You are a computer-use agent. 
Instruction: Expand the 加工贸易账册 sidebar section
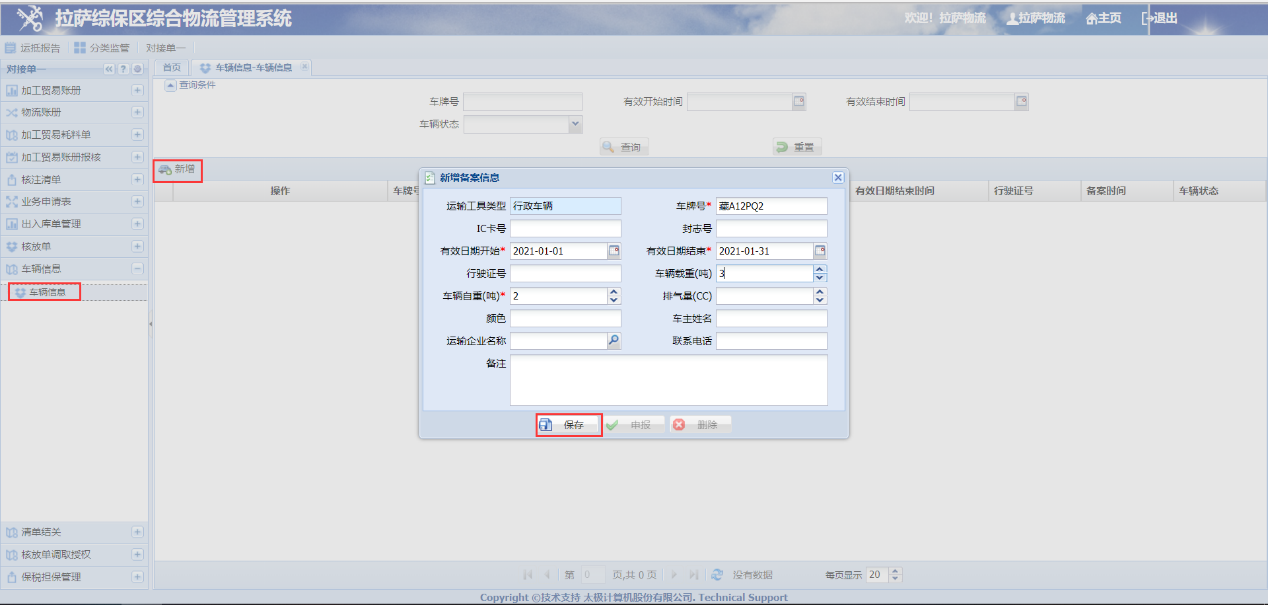[x=138, y=90]
